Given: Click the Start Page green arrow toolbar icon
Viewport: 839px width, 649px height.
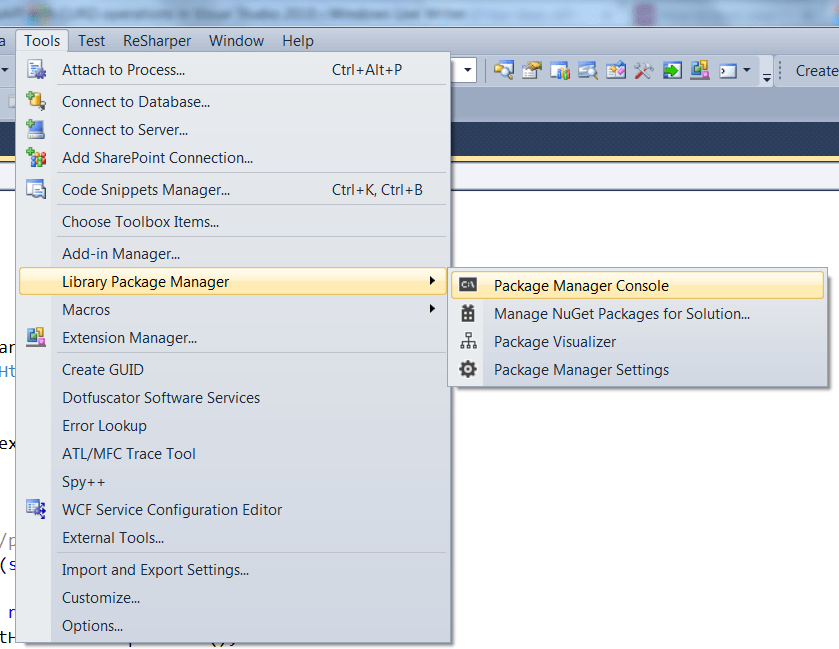Looking at the screenshot, I should pos(672,71).
